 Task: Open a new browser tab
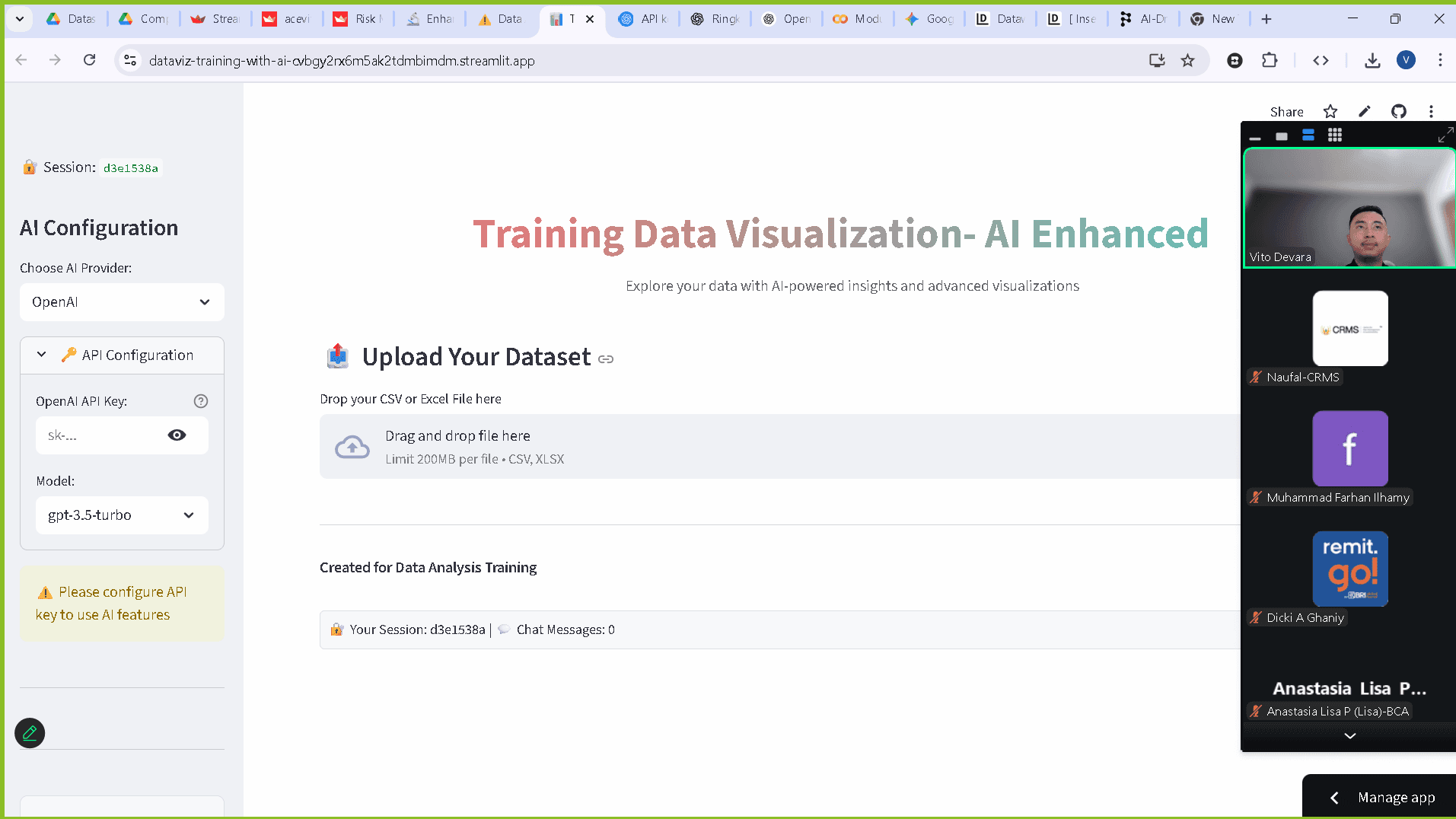[1266, 19]
